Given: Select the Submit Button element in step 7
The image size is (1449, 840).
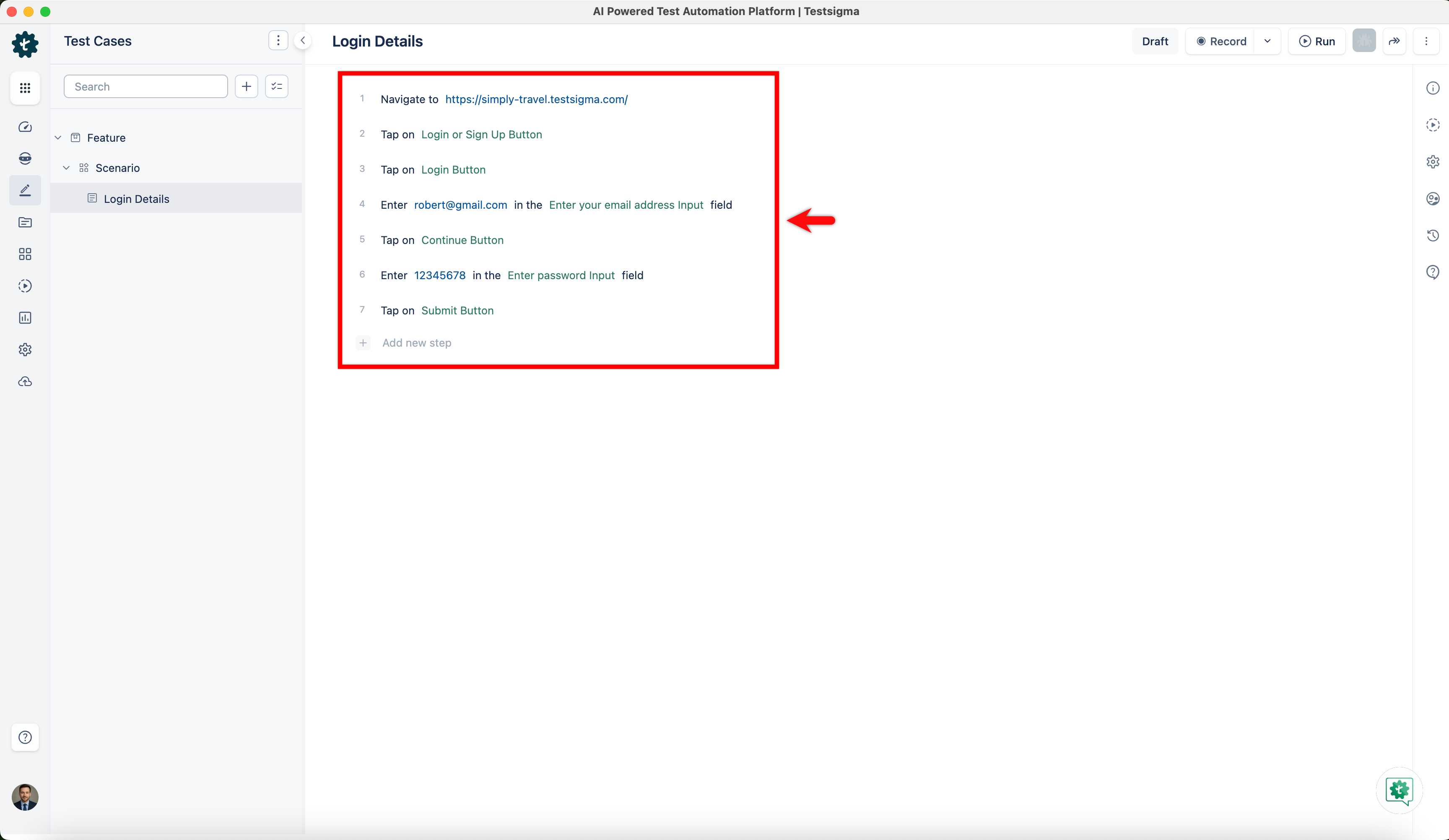Looking at the screenshot, I should coord(457,311).
